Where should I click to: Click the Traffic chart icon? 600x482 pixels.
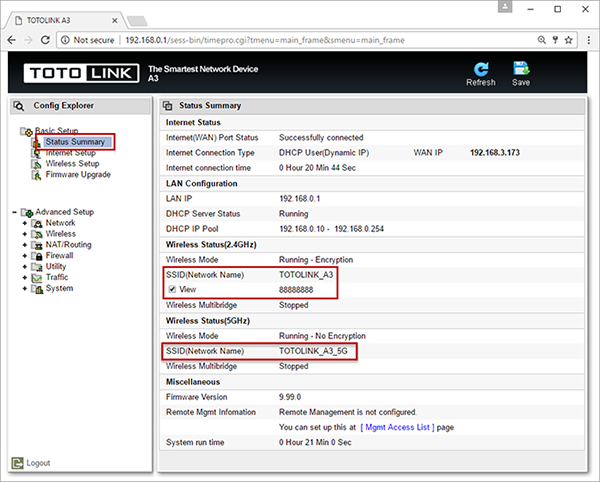(x=37, y=278)
